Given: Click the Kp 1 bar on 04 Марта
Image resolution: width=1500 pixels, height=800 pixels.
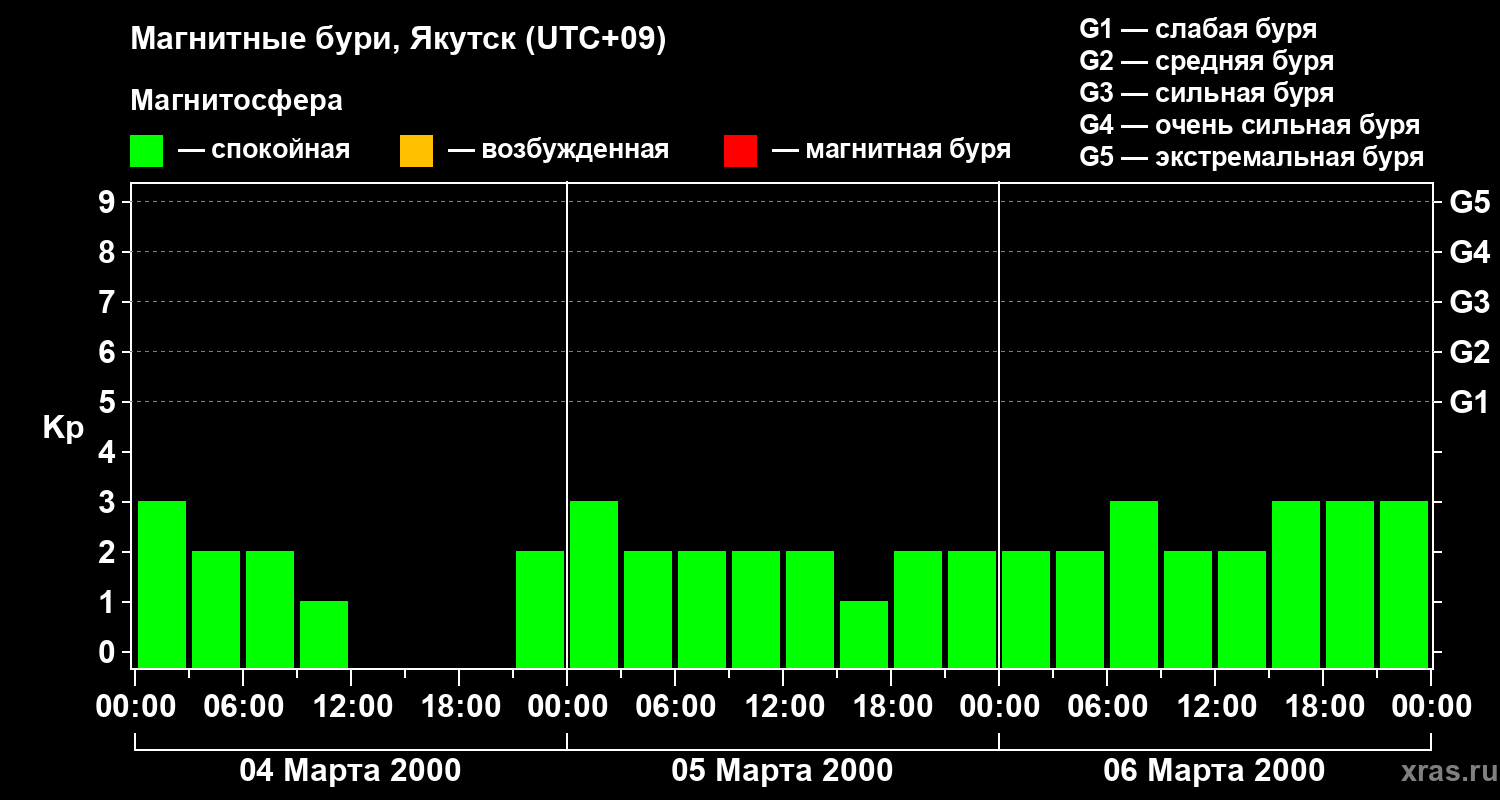Looking at the screenshot, I should (x=324, y=634).
